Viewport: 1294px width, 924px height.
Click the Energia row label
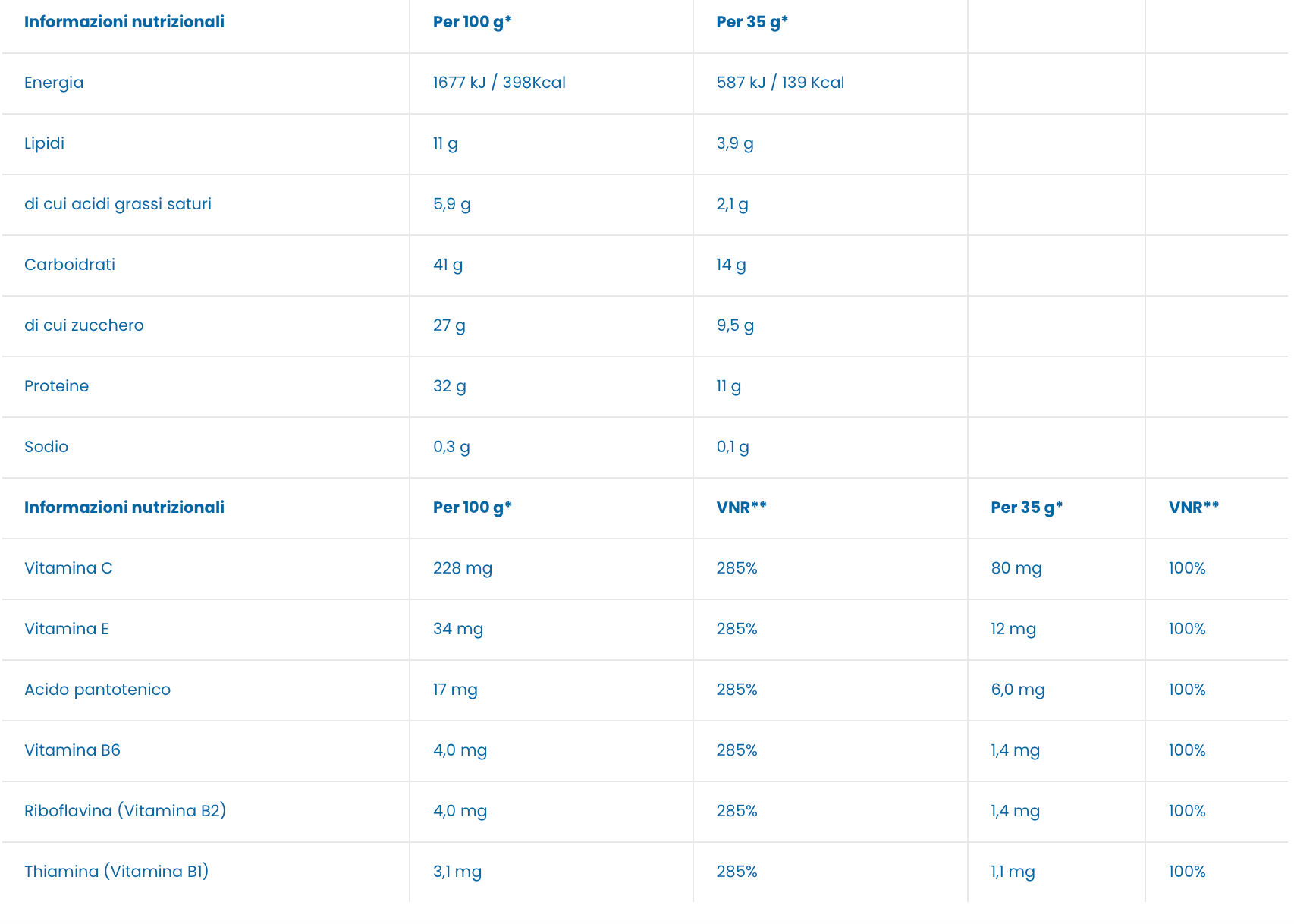point(54,83)
